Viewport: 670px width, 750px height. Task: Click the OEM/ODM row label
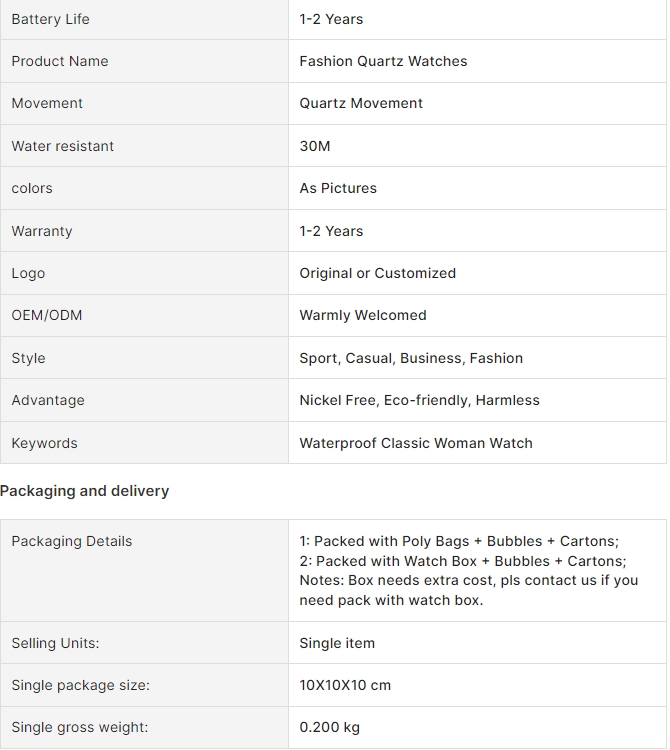47,315
